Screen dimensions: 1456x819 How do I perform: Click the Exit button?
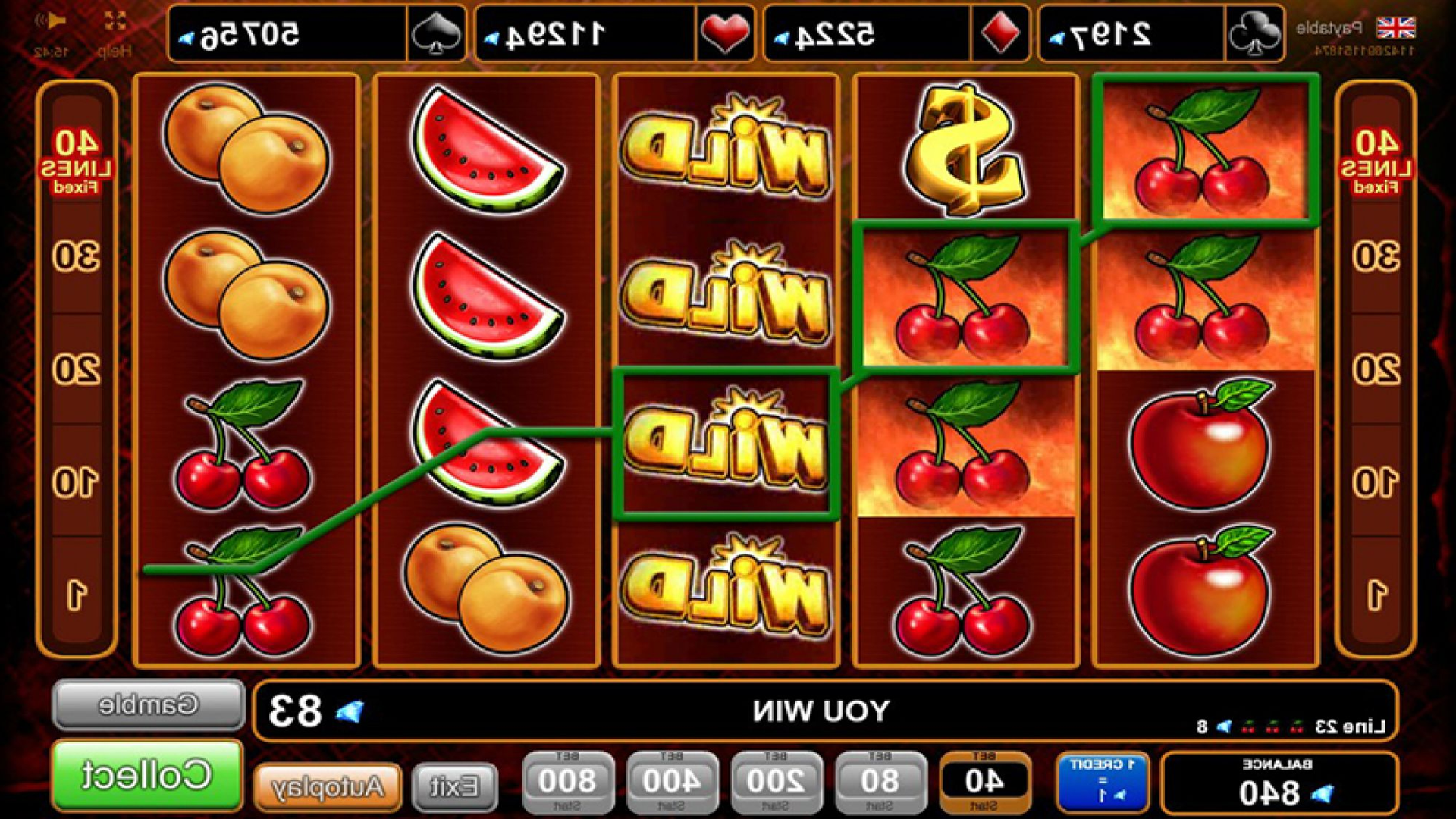tap(455, 789)
